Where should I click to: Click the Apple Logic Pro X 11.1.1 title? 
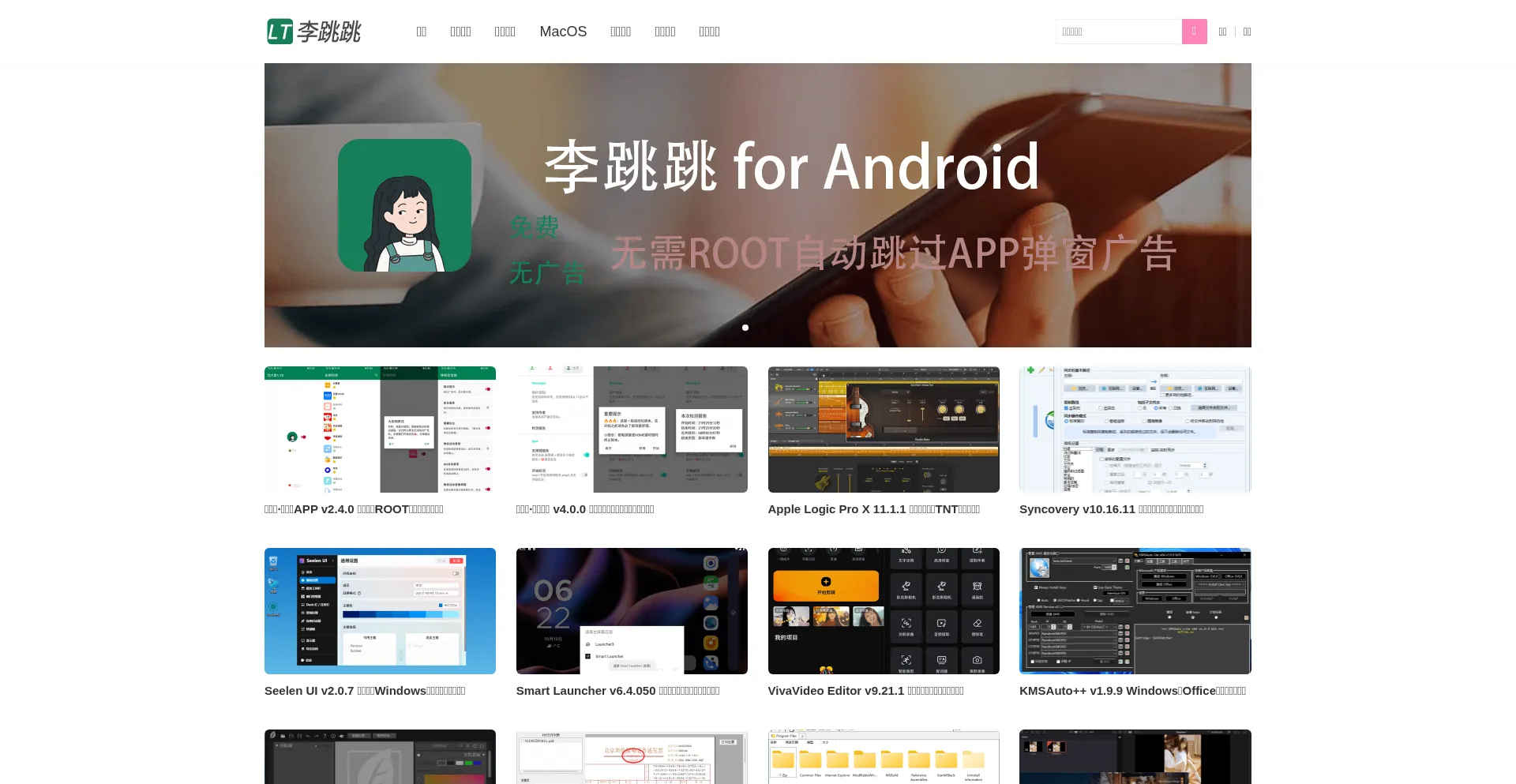(x=873, y=509)
